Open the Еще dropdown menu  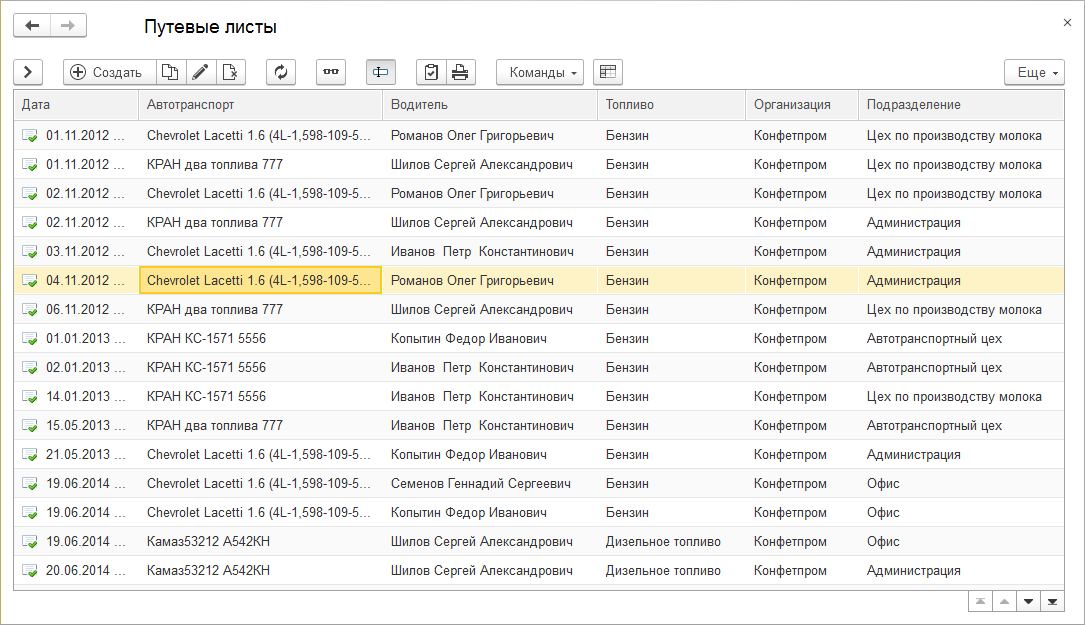(x=1034, y=72)
